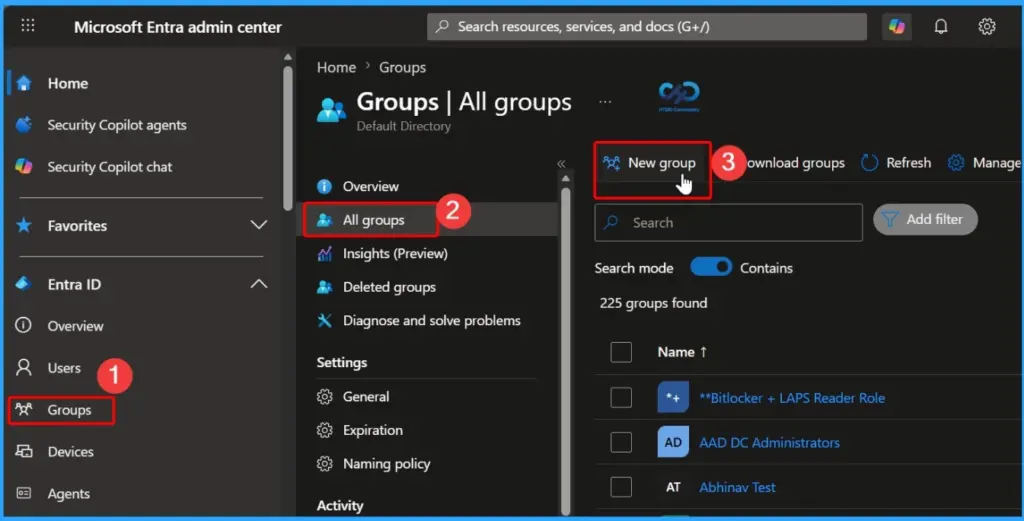This screenshot has width=1024, height=521.
Task: Click the Bitlocker + LAPS group avatar
Action: pos(673,397)
